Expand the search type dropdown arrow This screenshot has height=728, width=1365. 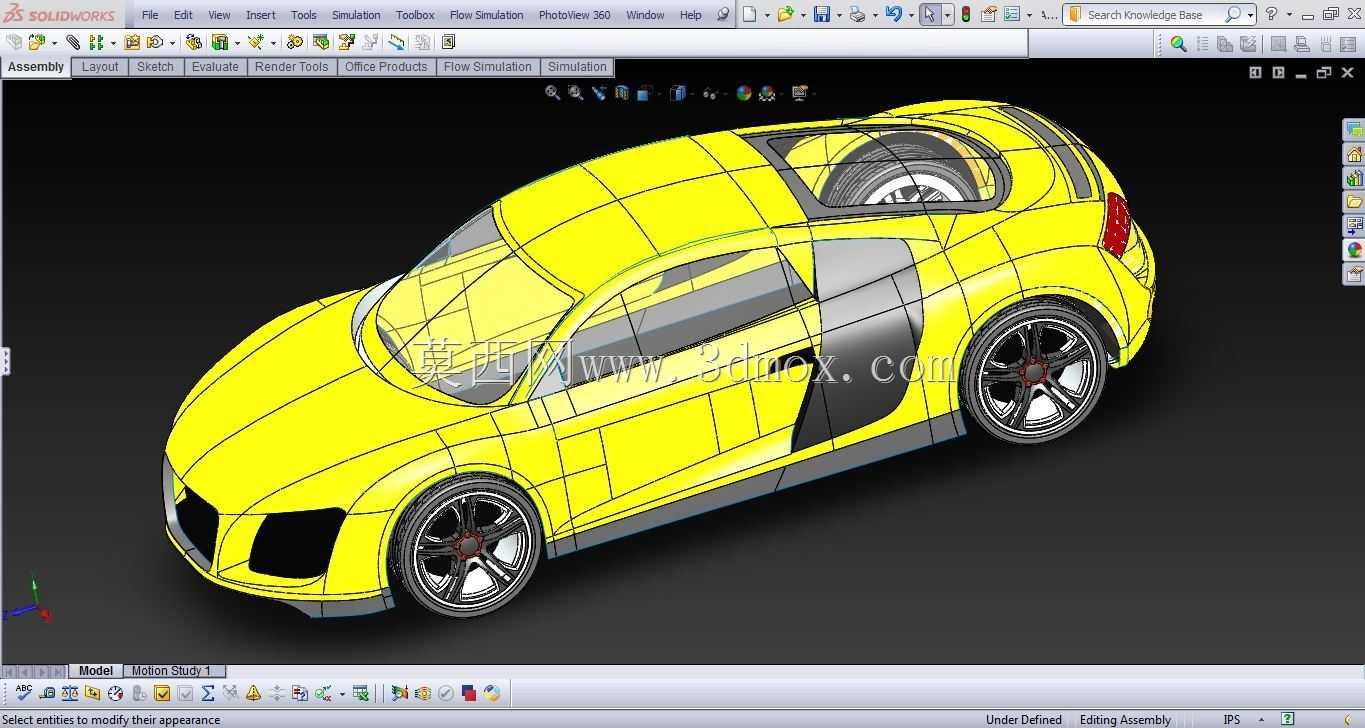click(1250, 15)
